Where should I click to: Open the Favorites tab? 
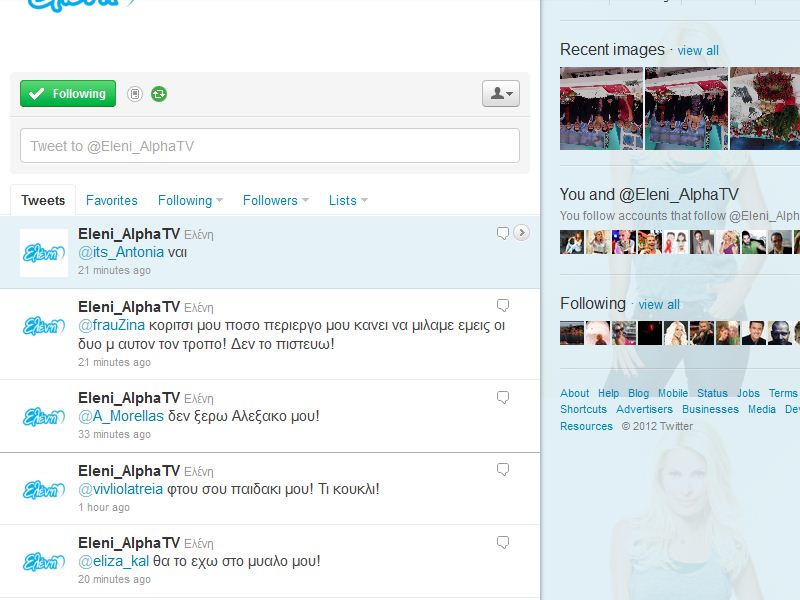coord(112,200)
